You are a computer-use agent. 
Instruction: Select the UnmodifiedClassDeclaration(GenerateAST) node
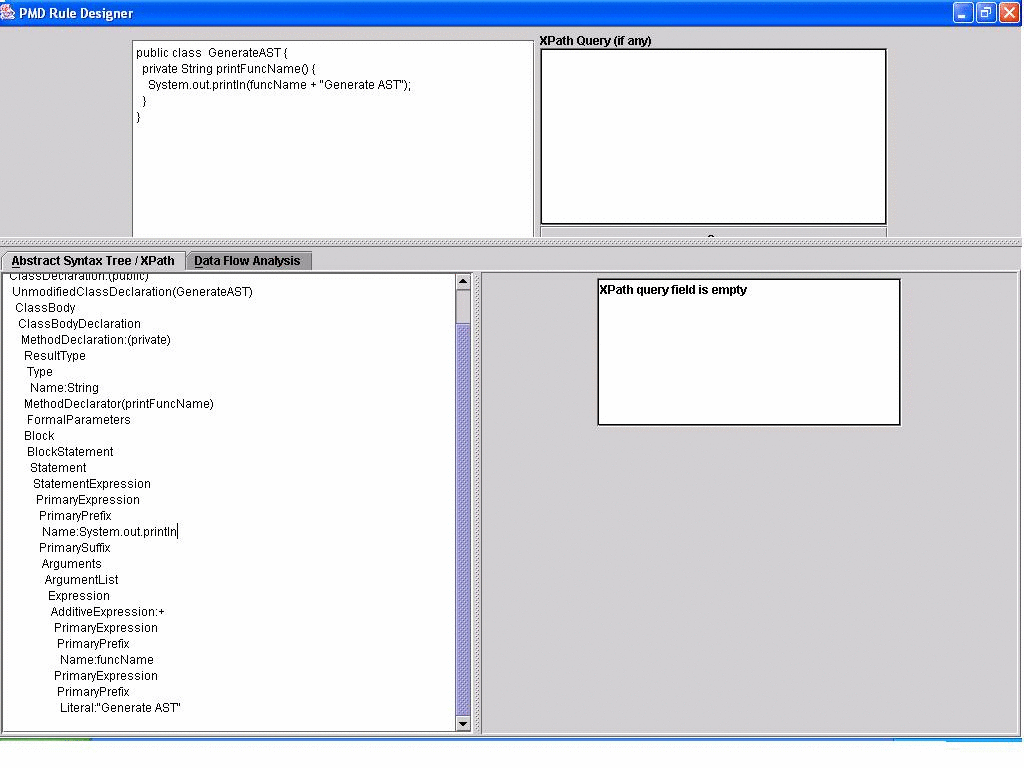point(132,292)
